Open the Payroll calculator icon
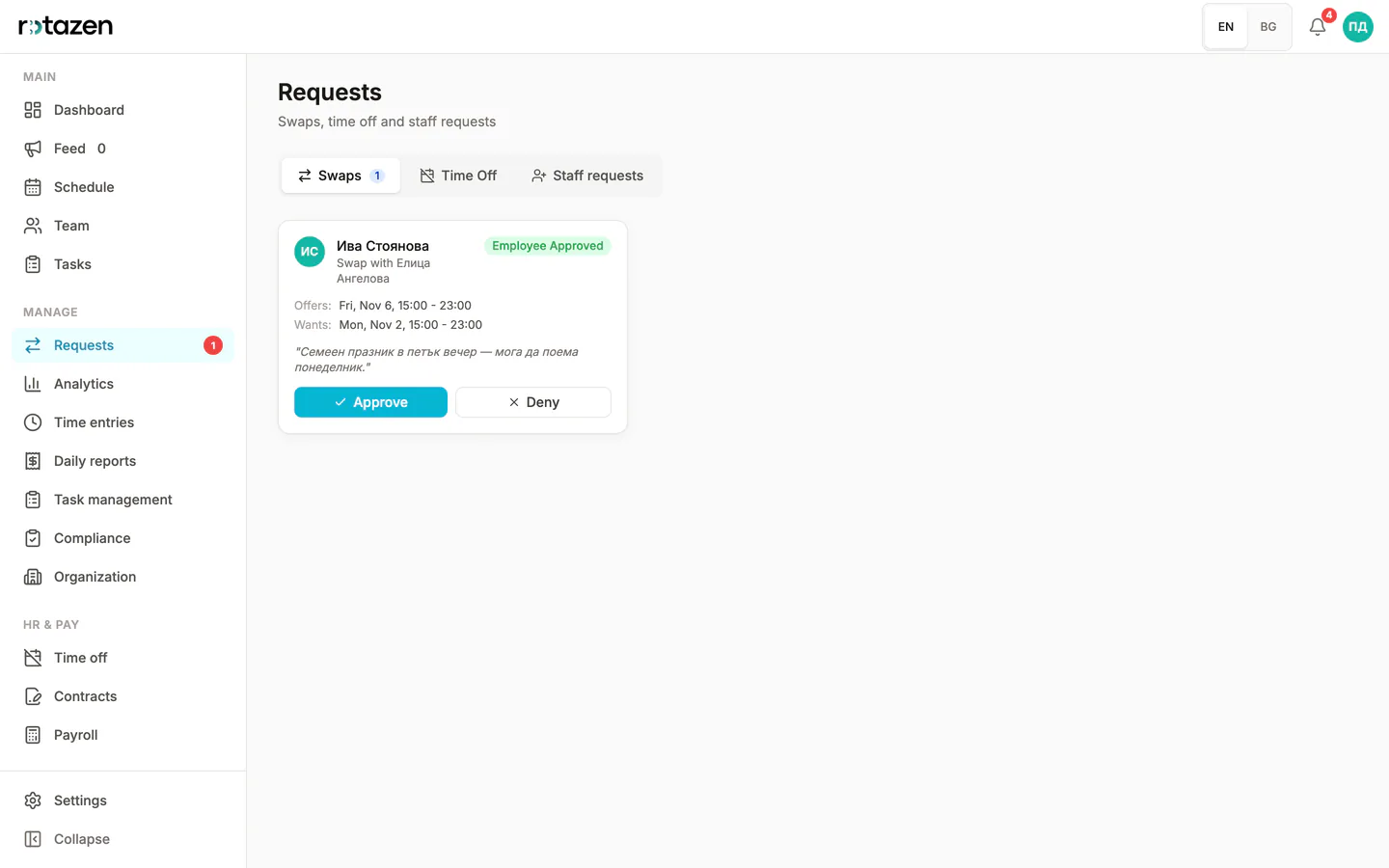The image size is (1389, 868). point(33,735)
